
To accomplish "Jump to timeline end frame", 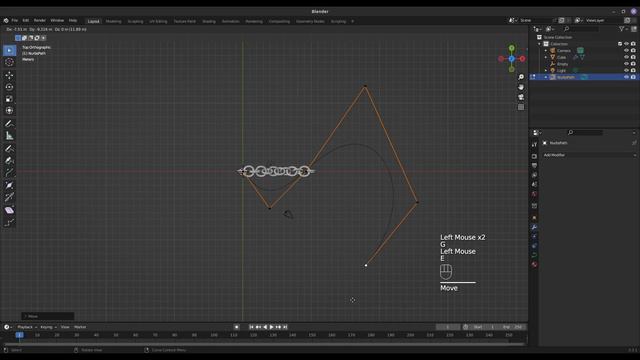I will (285, 327).
